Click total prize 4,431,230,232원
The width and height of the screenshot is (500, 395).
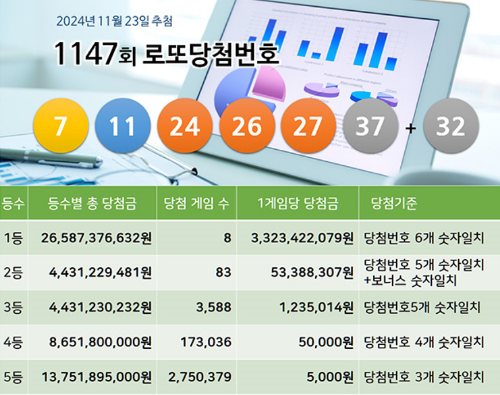click(101, 307)
